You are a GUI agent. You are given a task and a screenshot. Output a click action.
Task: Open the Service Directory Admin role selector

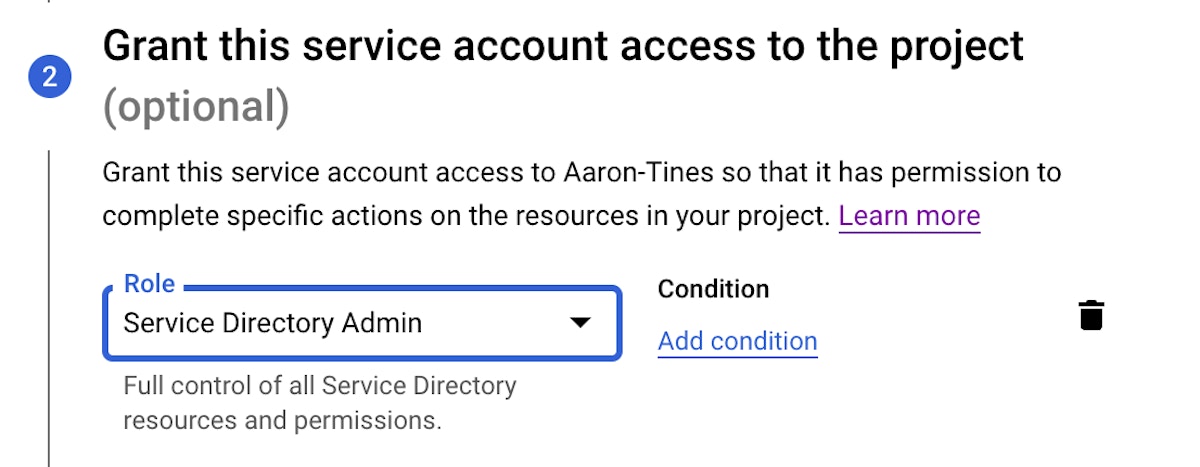point(362,323)
